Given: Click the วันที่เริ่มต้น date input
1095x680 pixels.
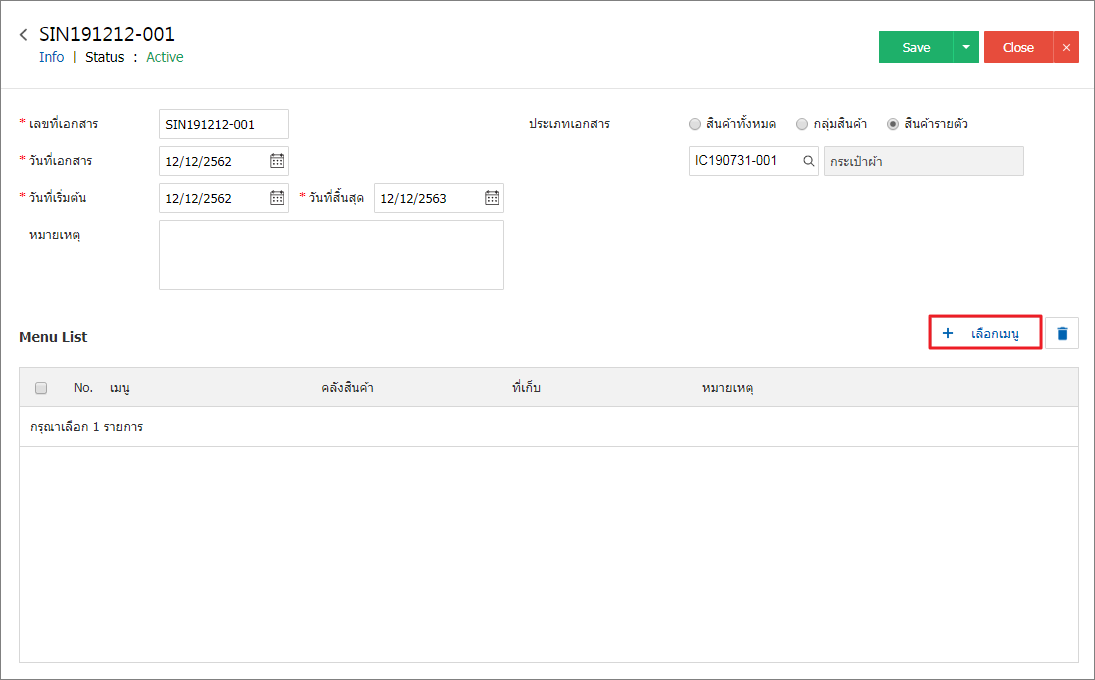Looking at the screenshot, I should tap(223, 198).
